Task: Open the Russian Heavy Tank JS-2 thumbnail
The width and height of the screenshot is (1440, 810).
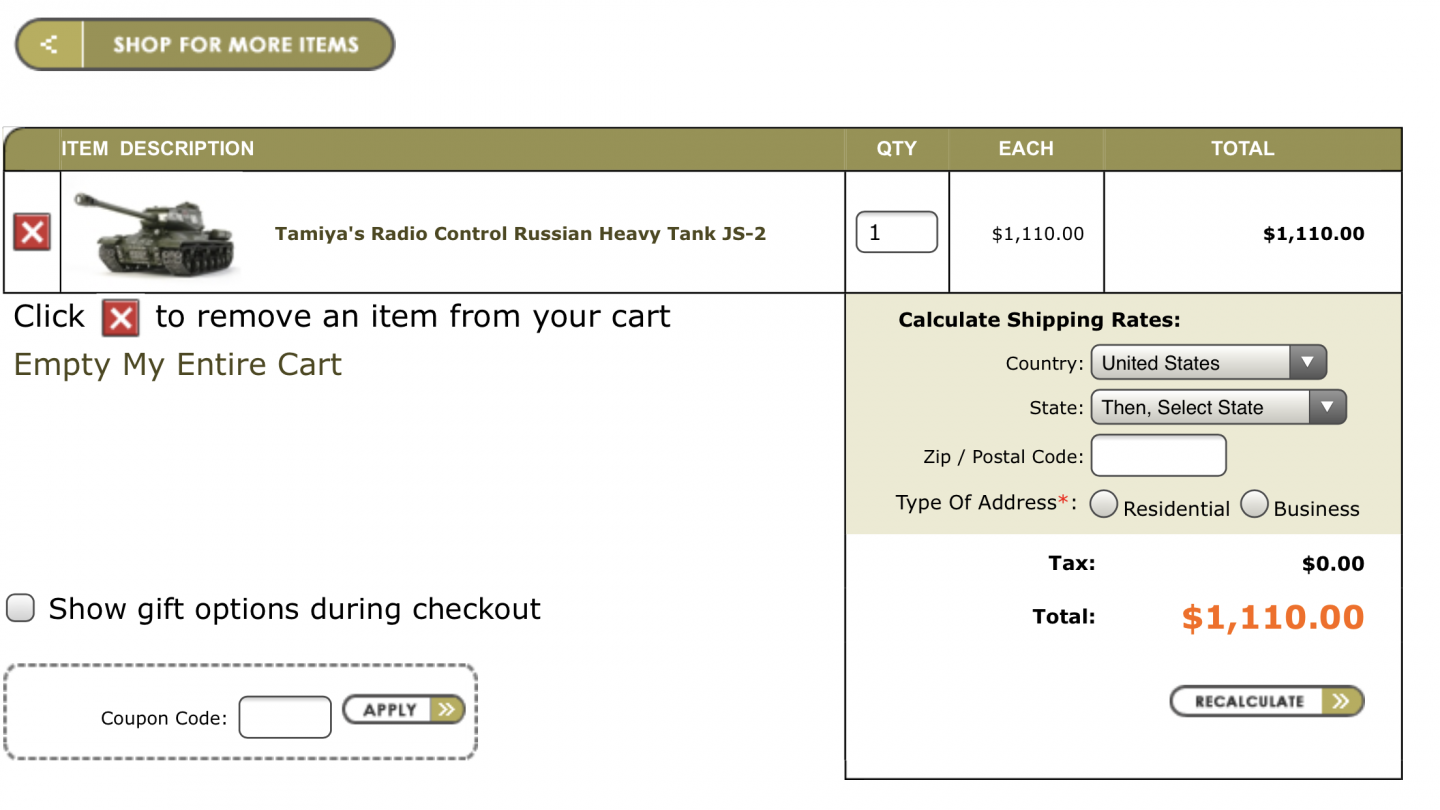Action: tap(155, 233)
